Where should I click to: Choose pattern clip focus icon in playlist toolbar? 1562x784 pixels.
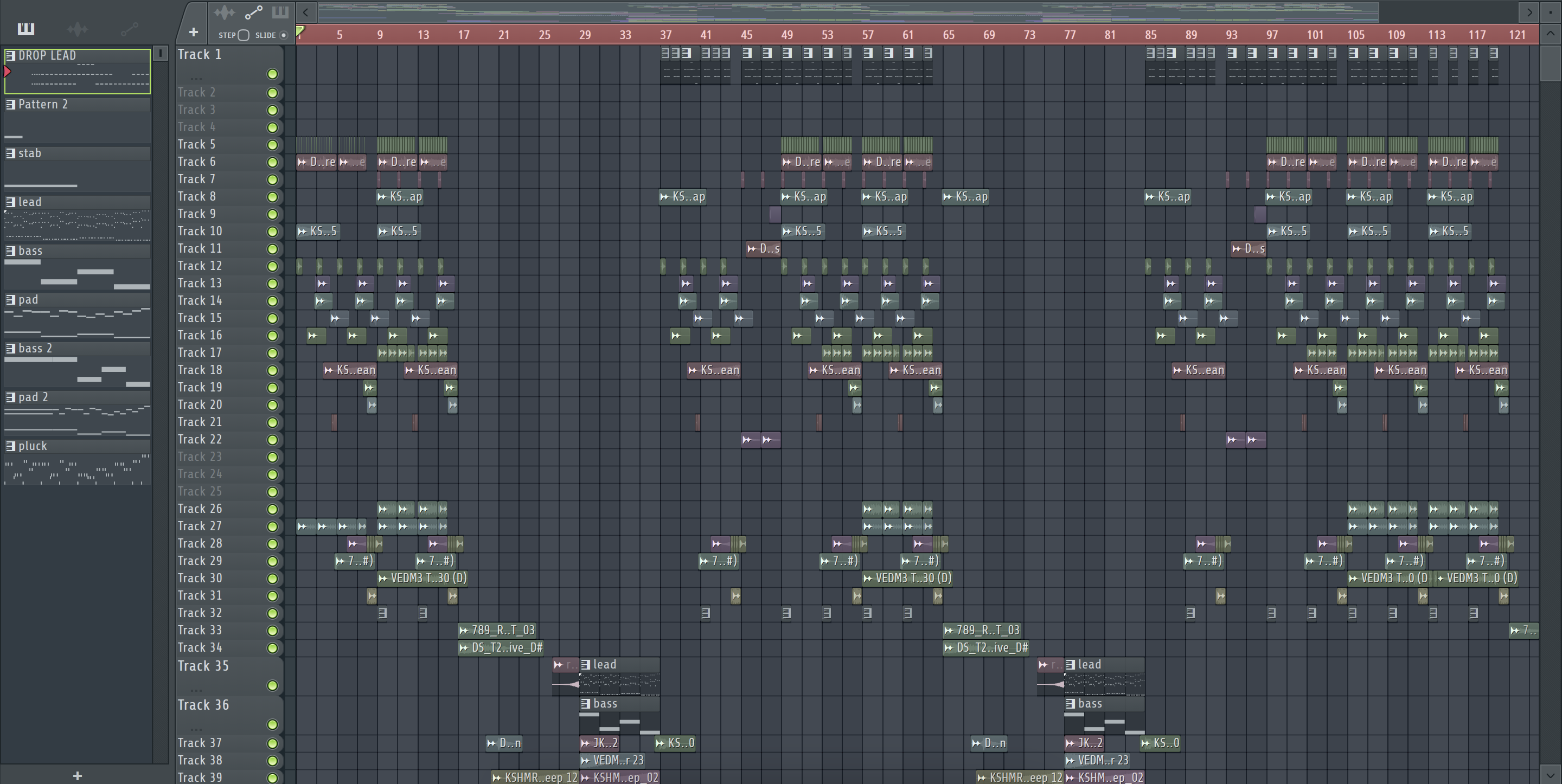(280, 12)
